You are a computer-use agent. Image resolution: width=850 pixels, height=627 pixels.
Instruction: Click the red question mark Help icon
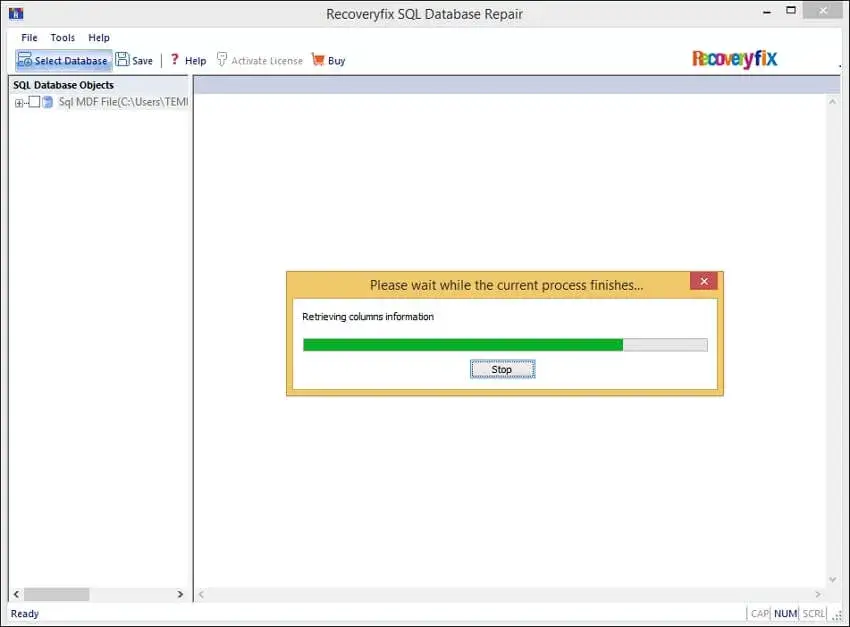pos(174,59)
